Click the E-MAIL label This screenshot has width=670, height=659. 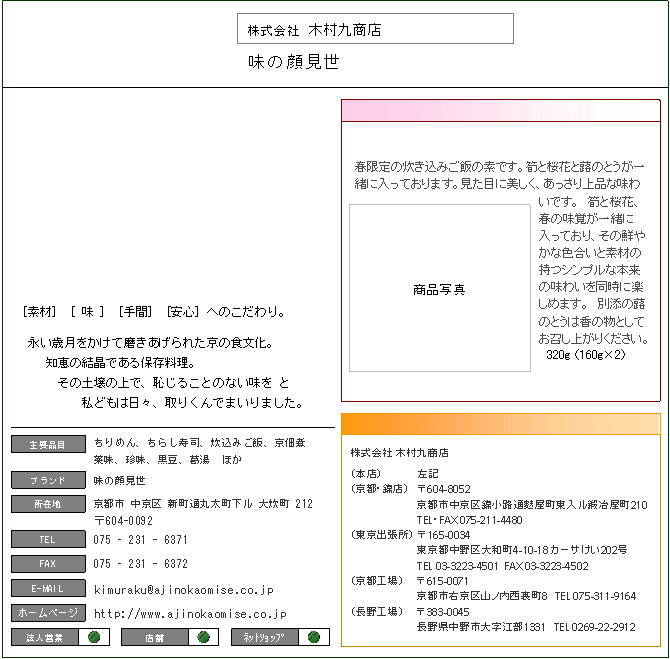tap(48, 588)
